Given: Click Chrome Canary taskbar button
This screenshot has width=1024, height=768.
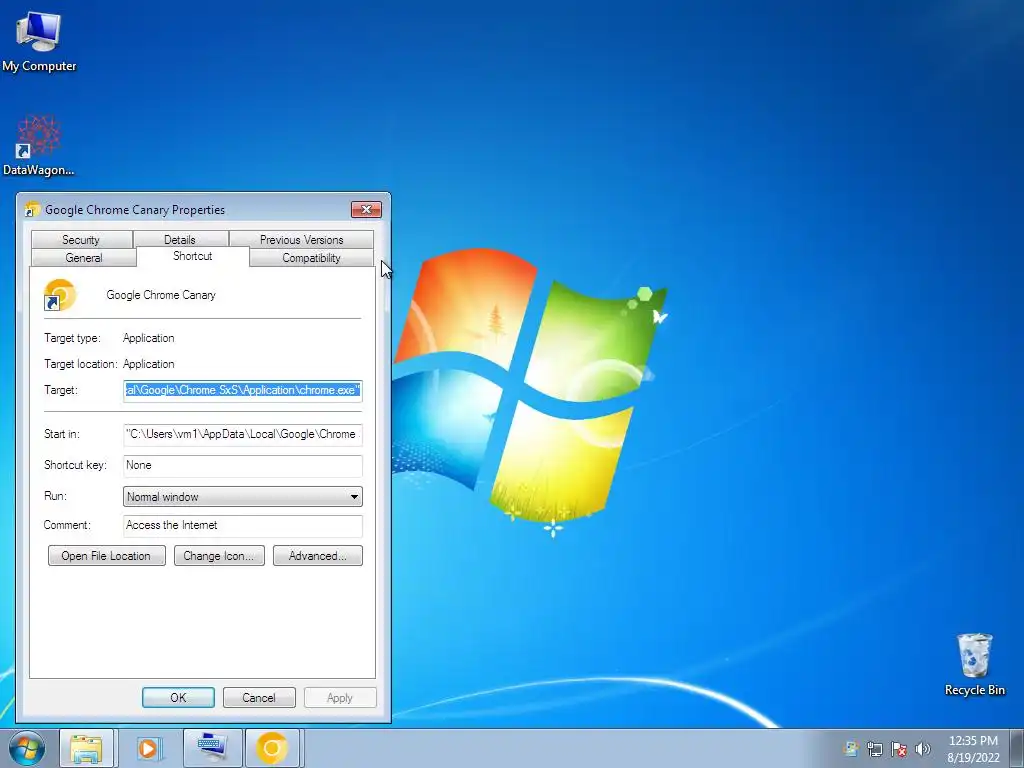Looking at the screenshot, I should point(272,748).
